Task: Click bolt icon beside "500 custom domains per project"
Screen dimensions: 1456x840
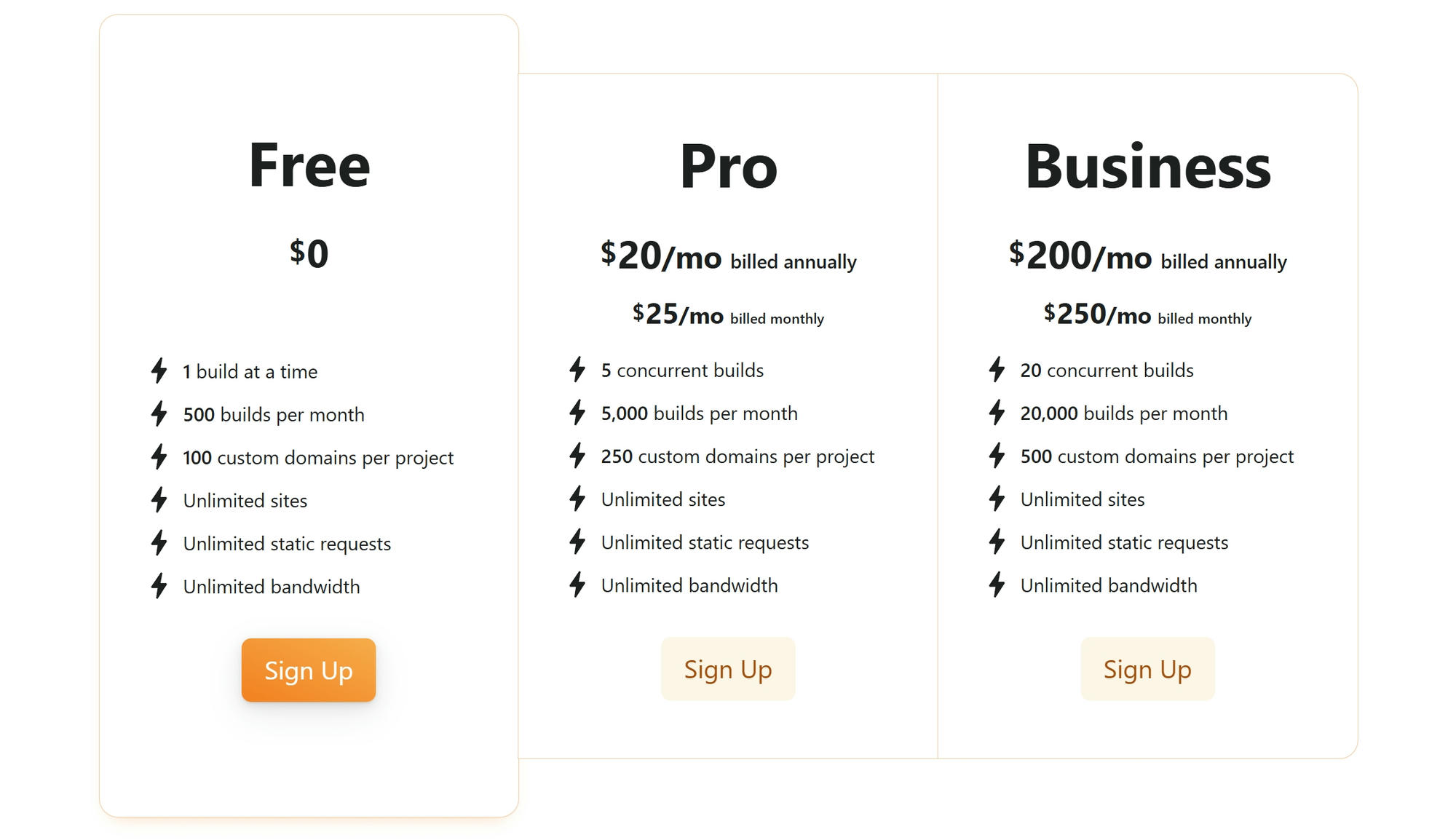Action: tap(997, 456)
